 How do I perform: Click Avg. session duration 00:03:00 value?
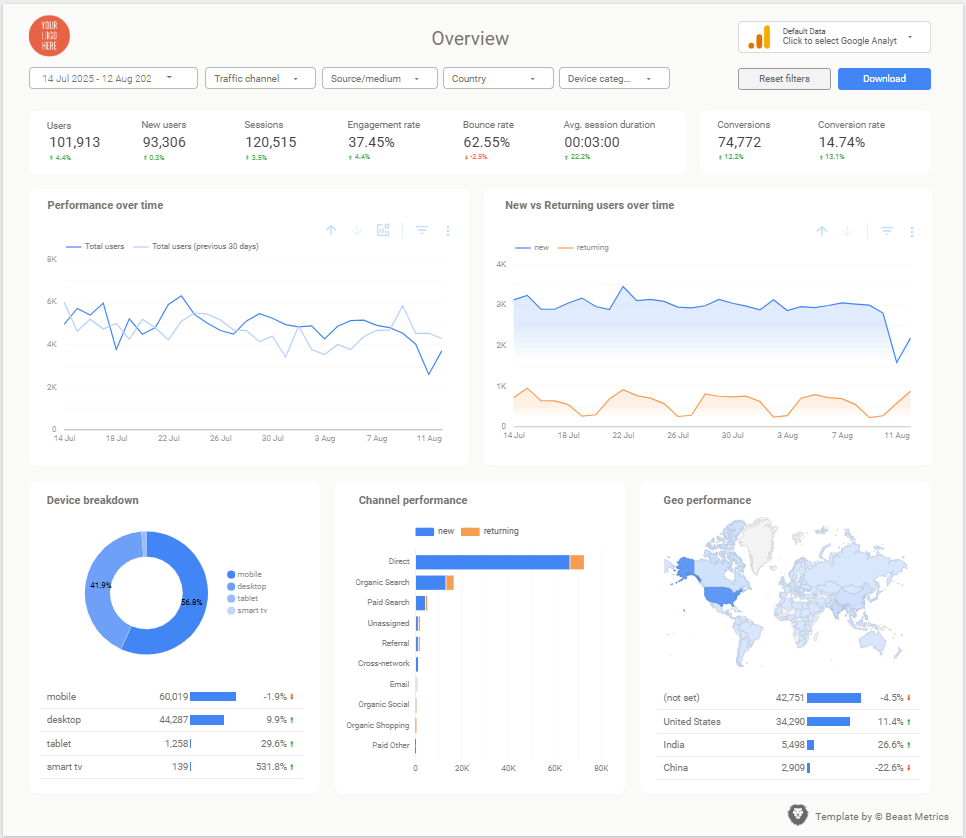(592, 142)
